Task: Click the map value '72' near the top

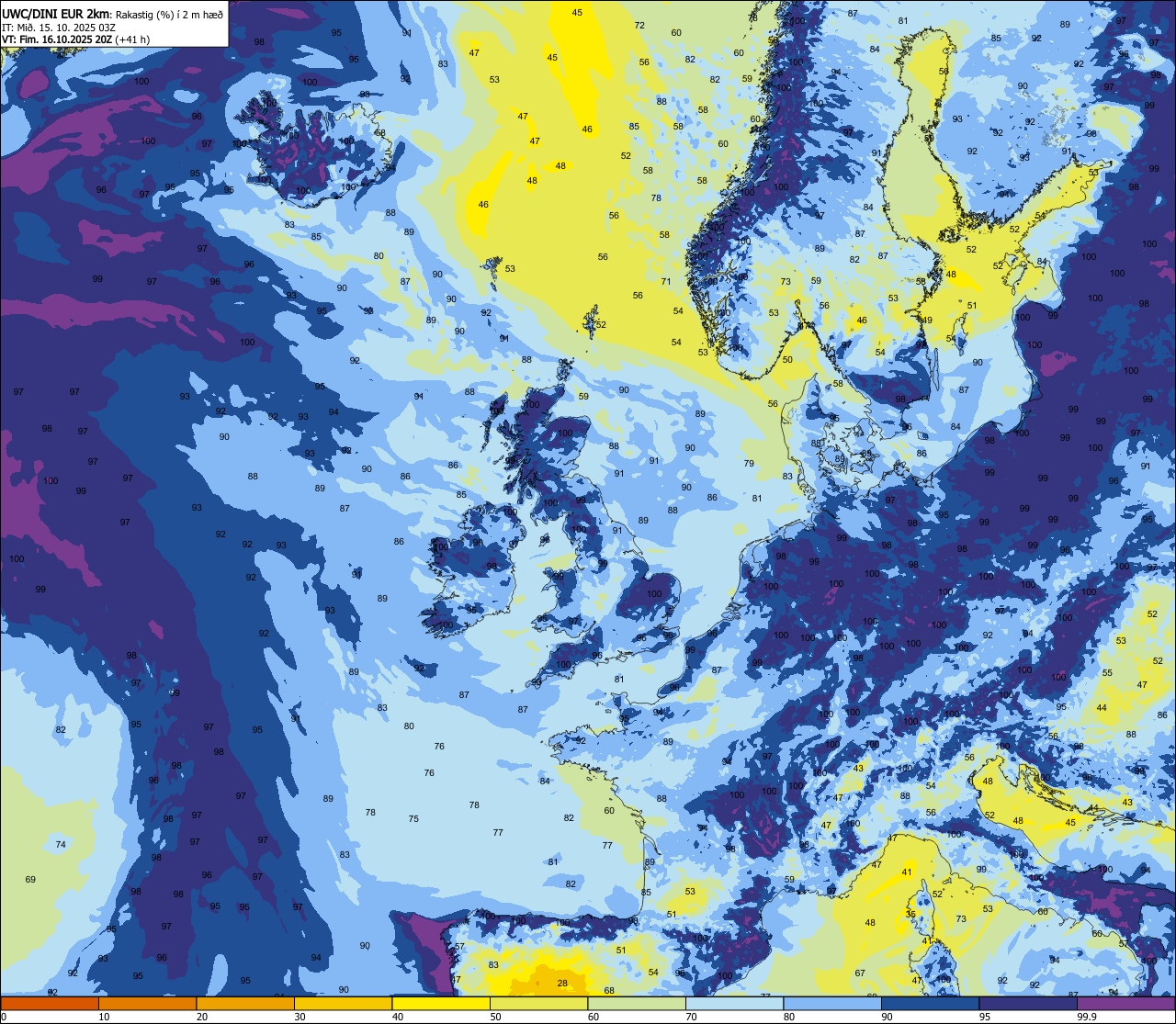Action: coord(639,26)
